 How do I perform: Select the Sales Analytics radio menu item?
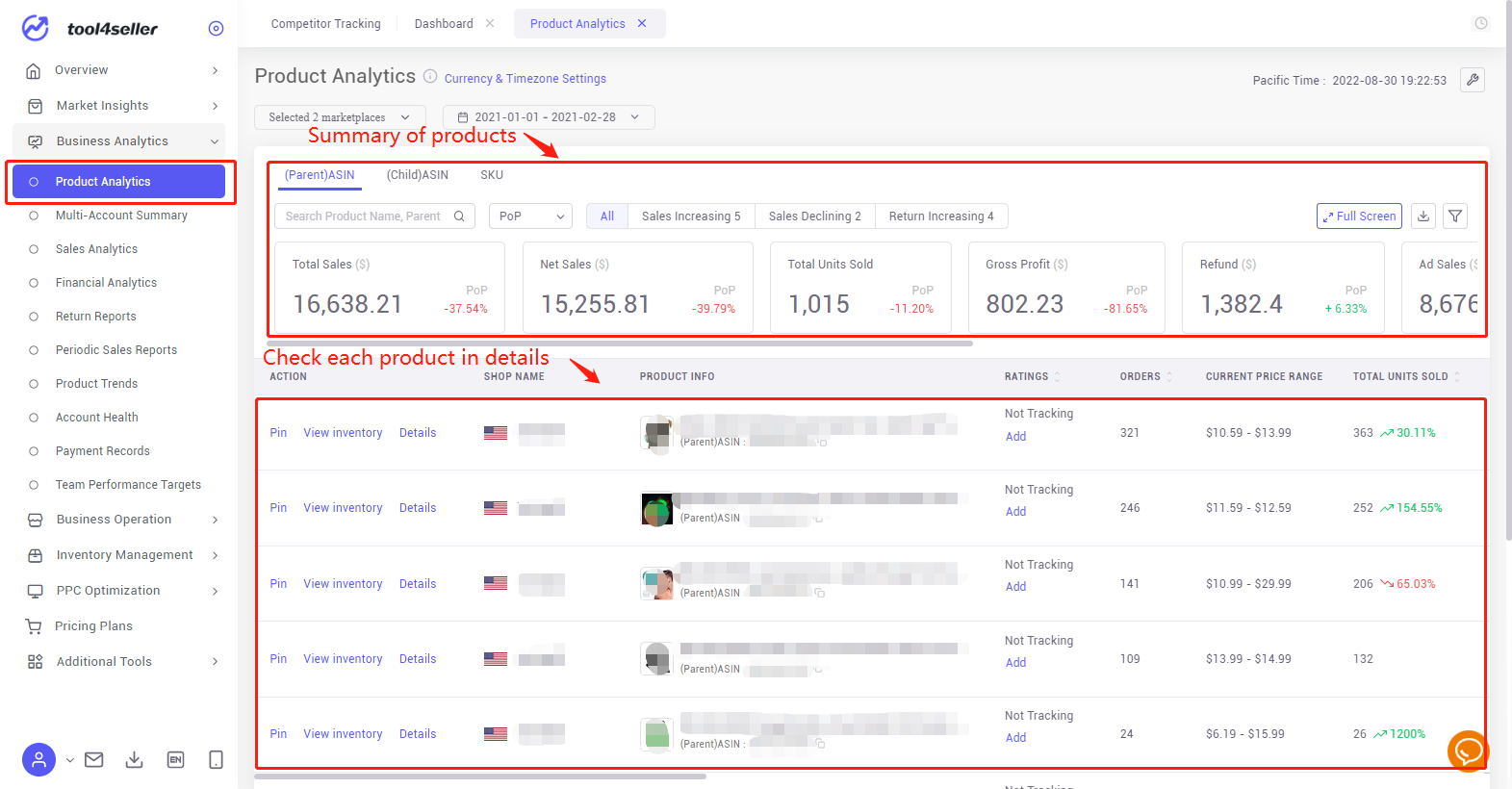coord(96,249)
